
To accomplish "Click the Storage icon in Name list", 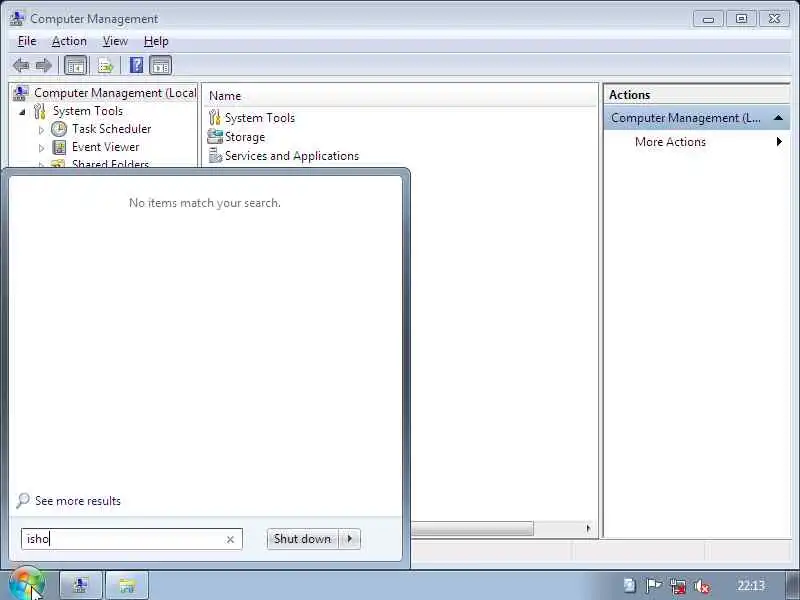I will pos(215,137).
